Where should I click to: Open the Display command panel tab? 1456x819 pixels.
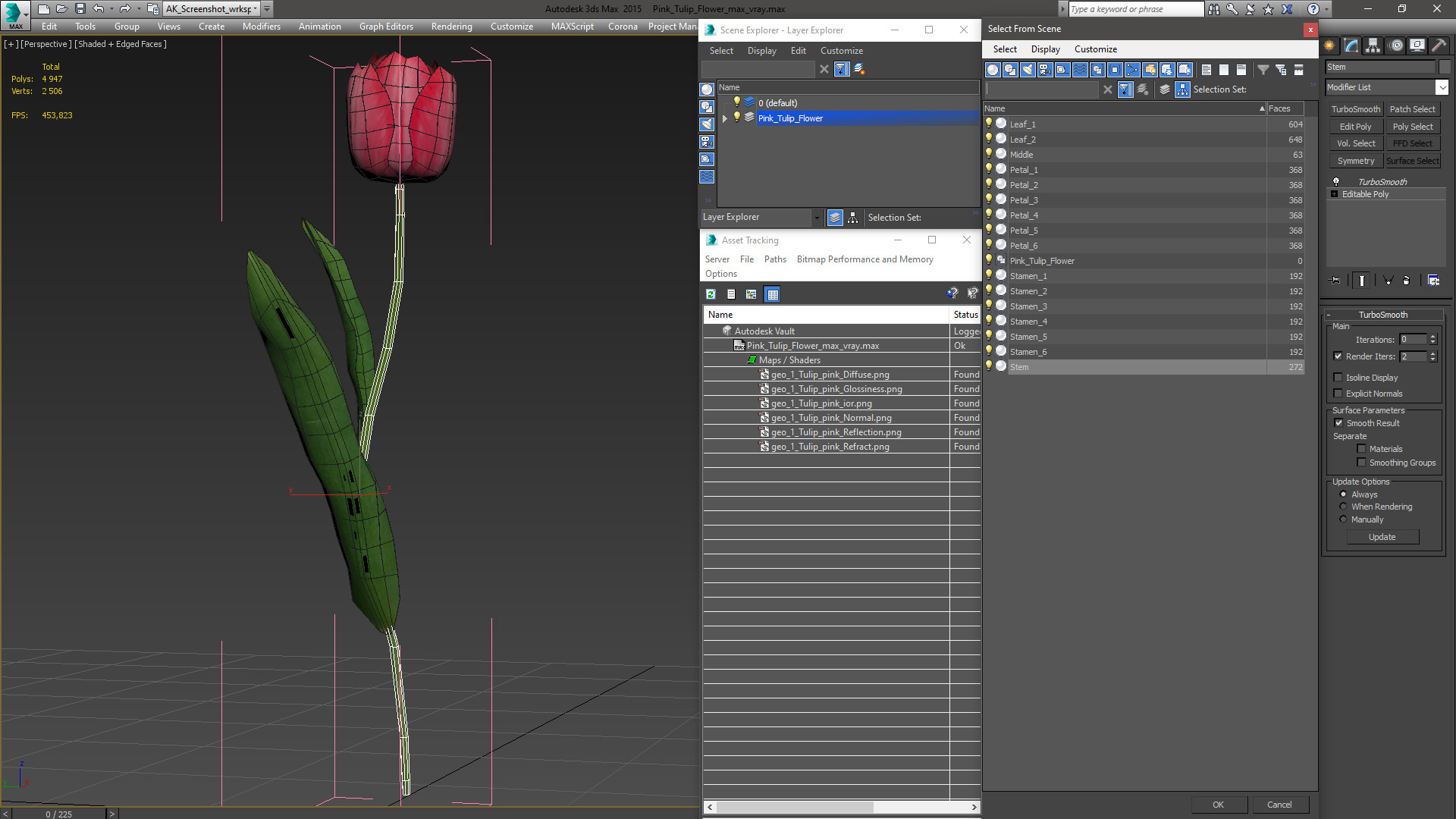point(1417,45)
